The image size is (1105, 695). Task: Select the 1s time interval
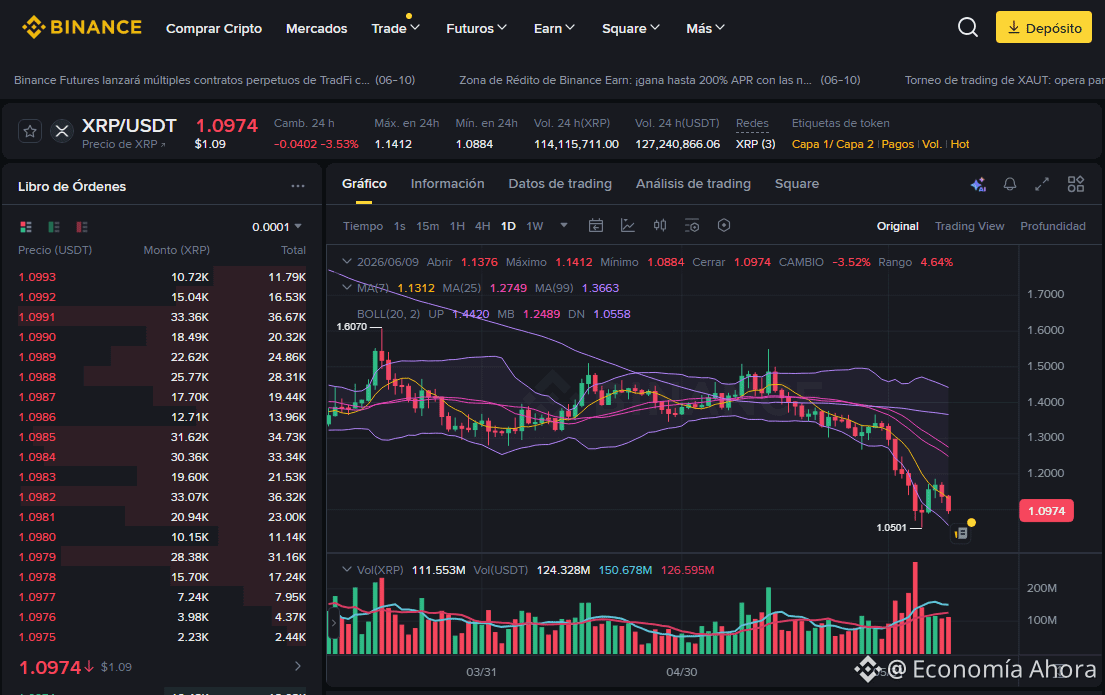400,226
